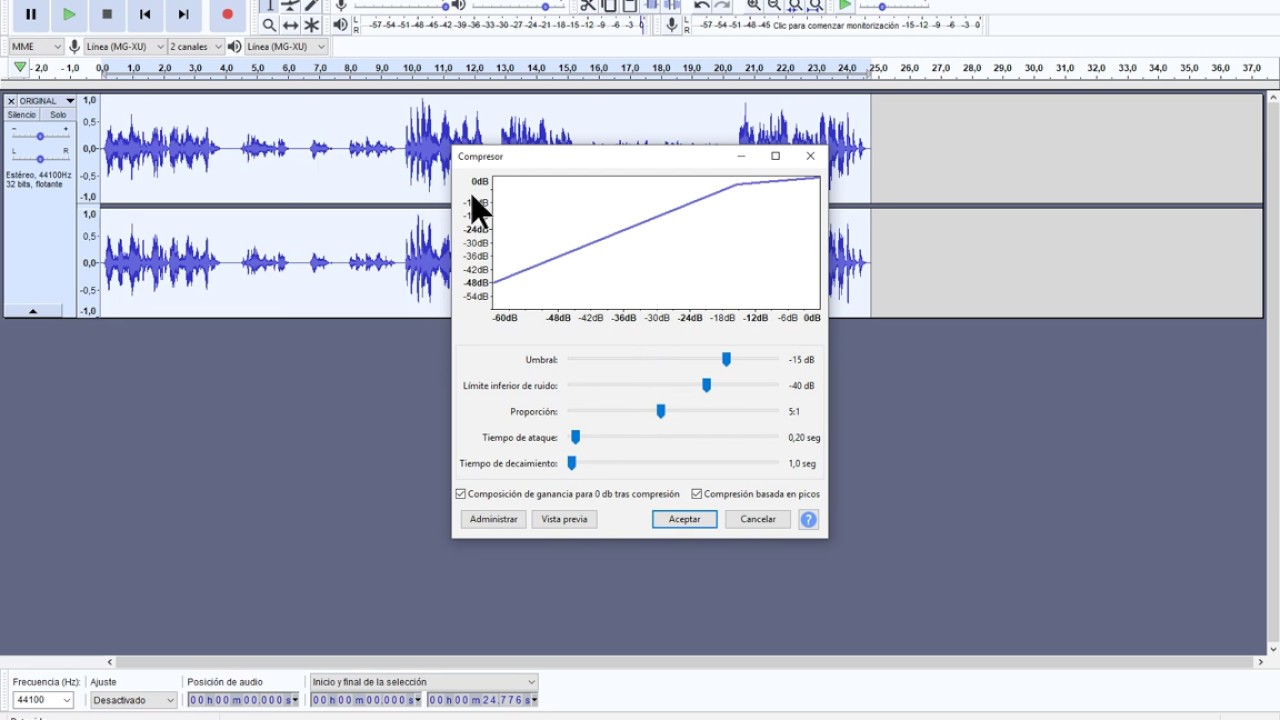The width and height of the screenshot is (1280, 720).
Task: Collapse the track with the up arrow
Action: (x=32, y=312)
